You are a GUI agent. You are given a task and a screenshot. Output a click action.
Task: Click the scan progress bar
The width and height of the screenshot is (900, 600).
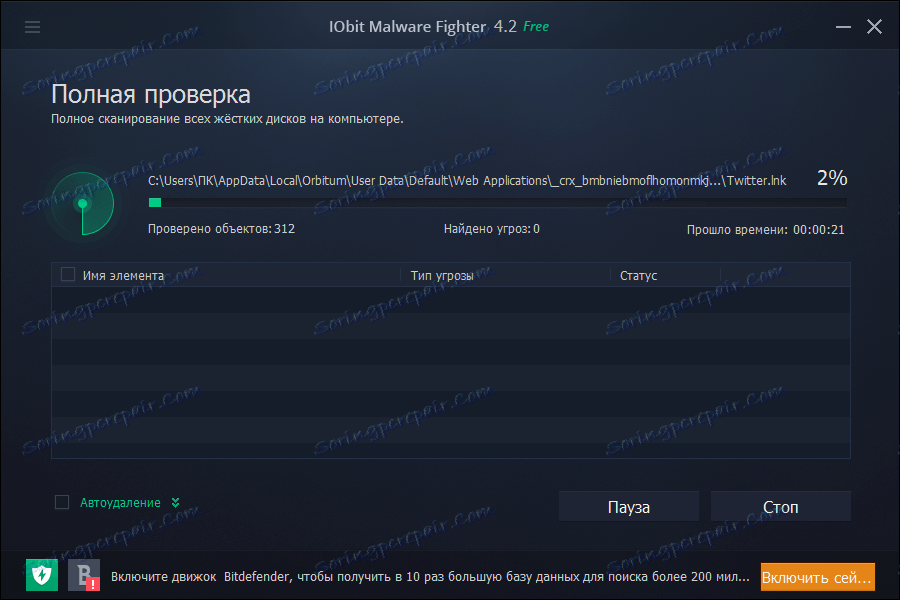pyautogui.click(x=497, y=203)
